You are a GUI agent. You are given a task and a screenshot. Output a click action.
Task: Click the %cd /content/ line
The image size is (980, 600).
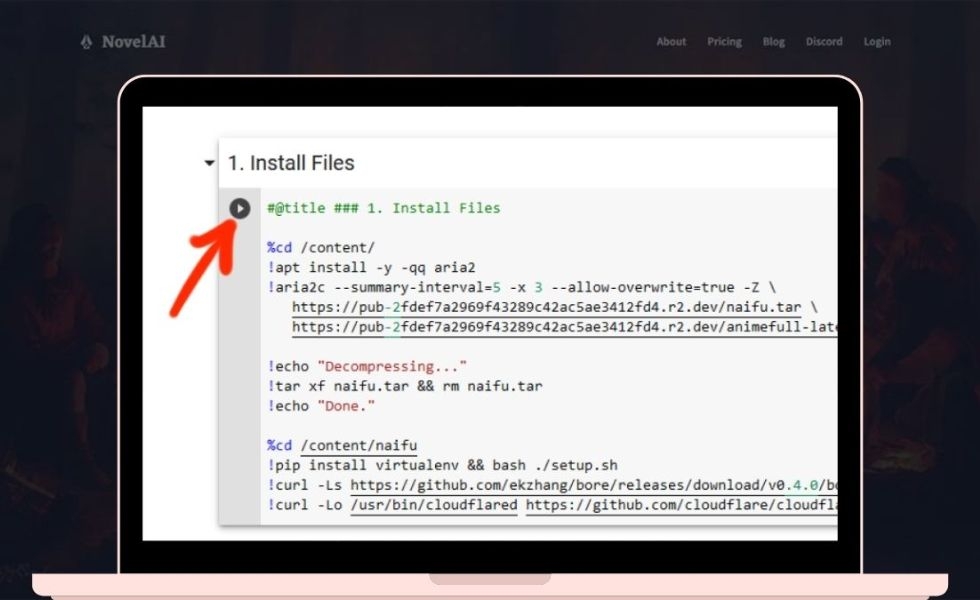pyautogui.click(x=321, y=248)
